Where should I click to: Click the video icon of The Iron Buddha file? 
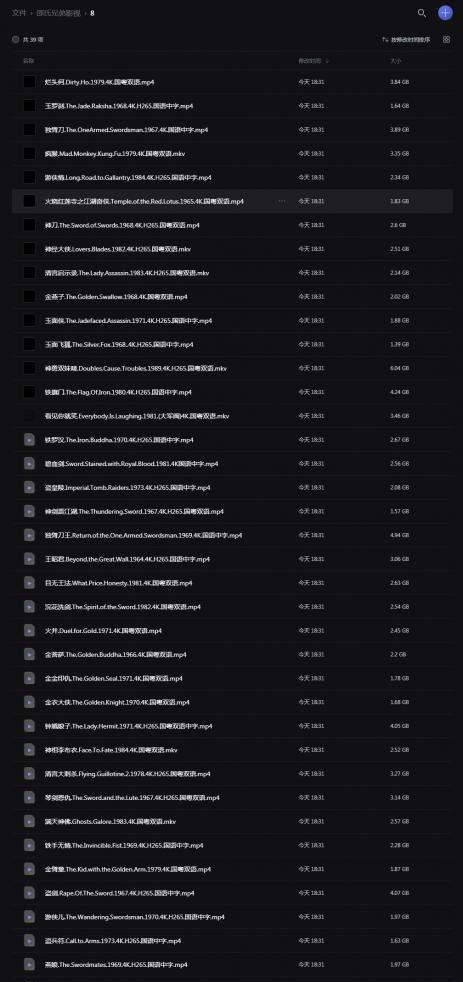pyautogui.click(x=29, y=440)
